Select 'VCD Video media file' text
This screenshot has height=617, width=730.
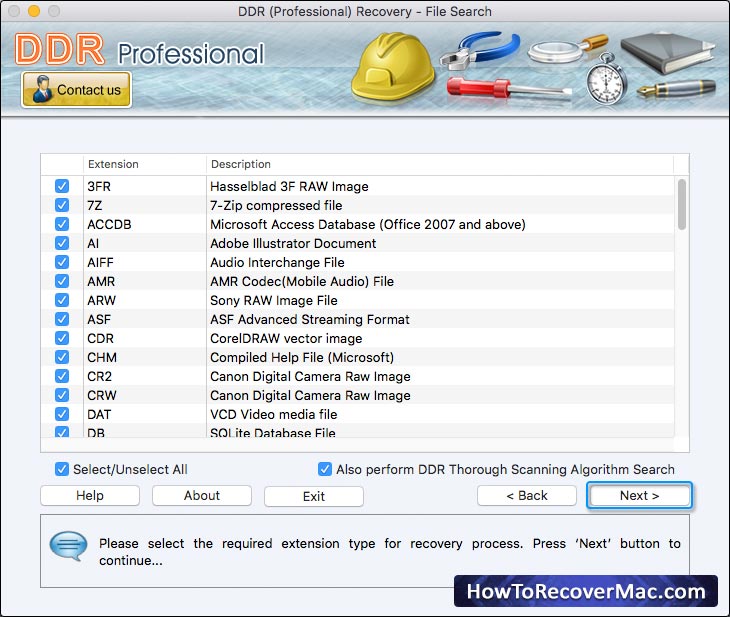(x=273, y=414)
